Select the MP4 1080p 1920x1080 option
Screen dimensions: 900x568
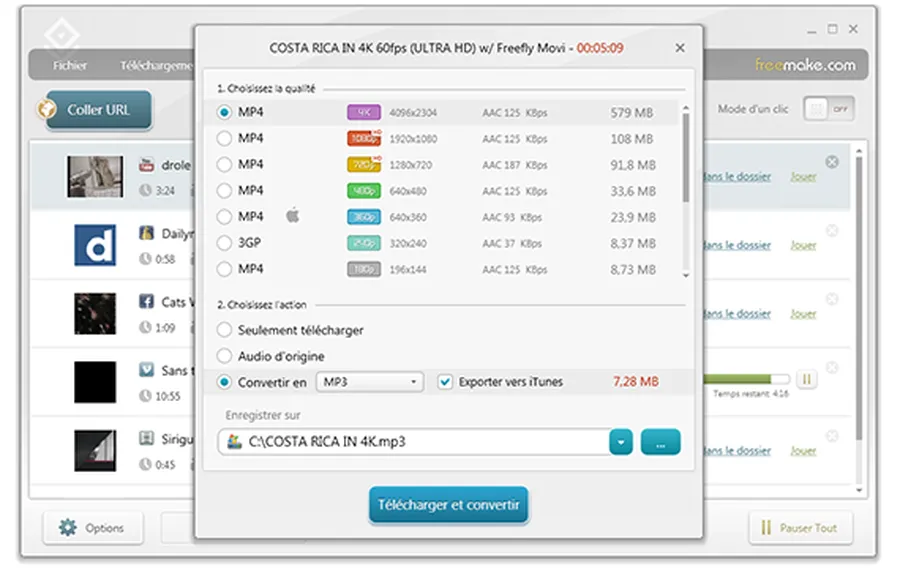pos(224,138)
